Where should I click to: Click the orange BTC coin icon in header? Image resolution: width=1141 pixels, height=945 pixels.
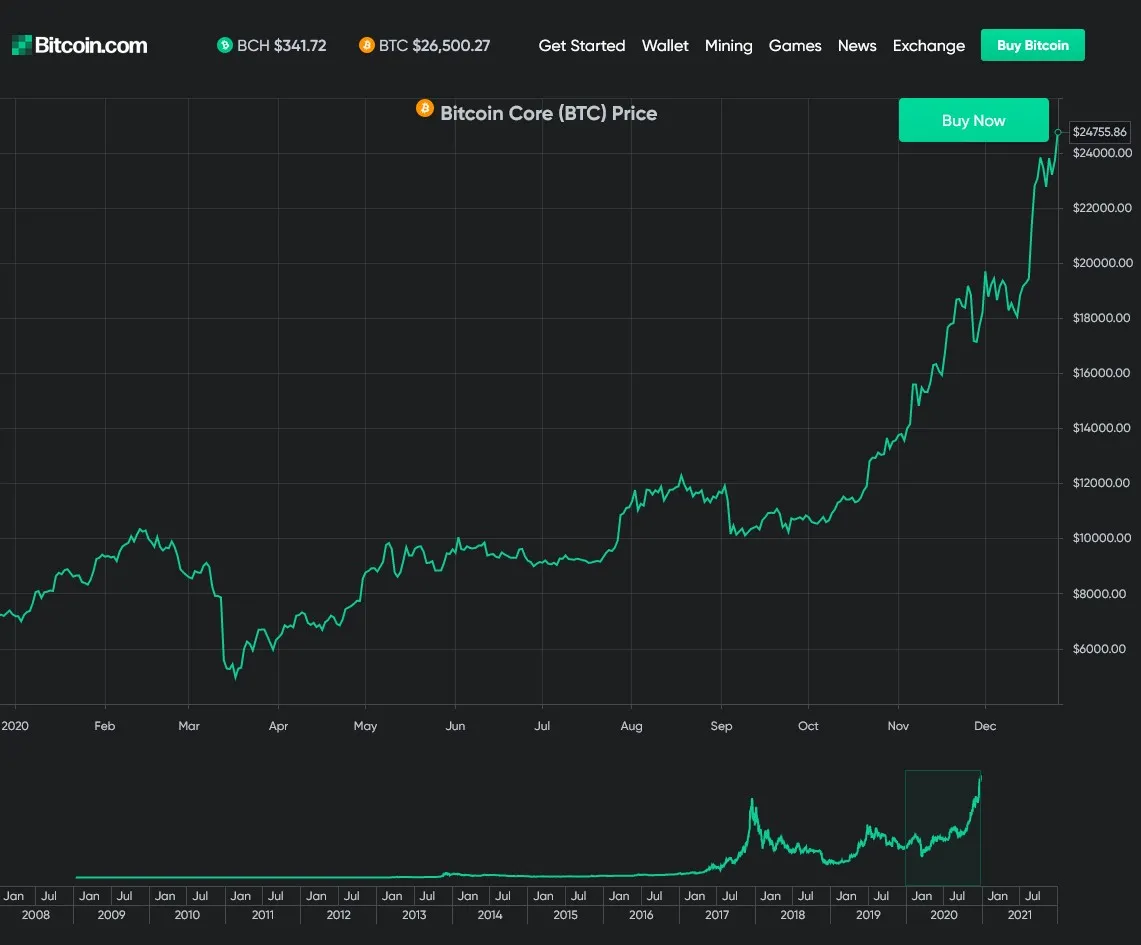tap(367, 45)
